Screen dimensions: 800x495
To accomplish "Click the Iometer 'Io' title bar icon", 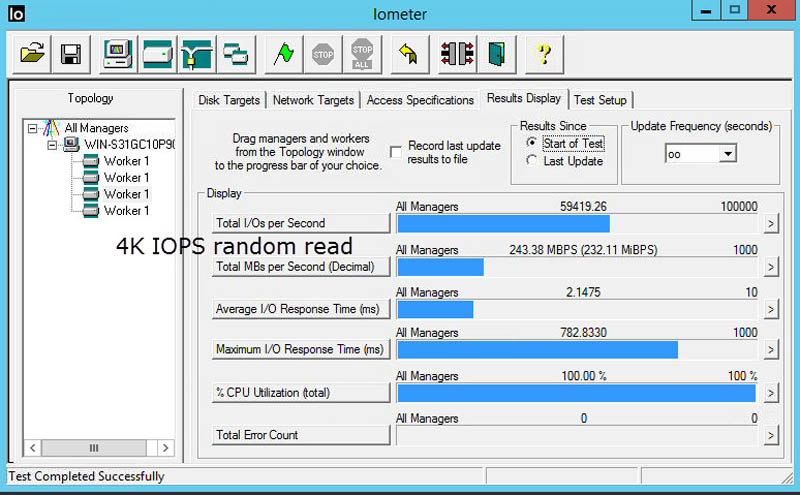I will [x=16, y=13].
